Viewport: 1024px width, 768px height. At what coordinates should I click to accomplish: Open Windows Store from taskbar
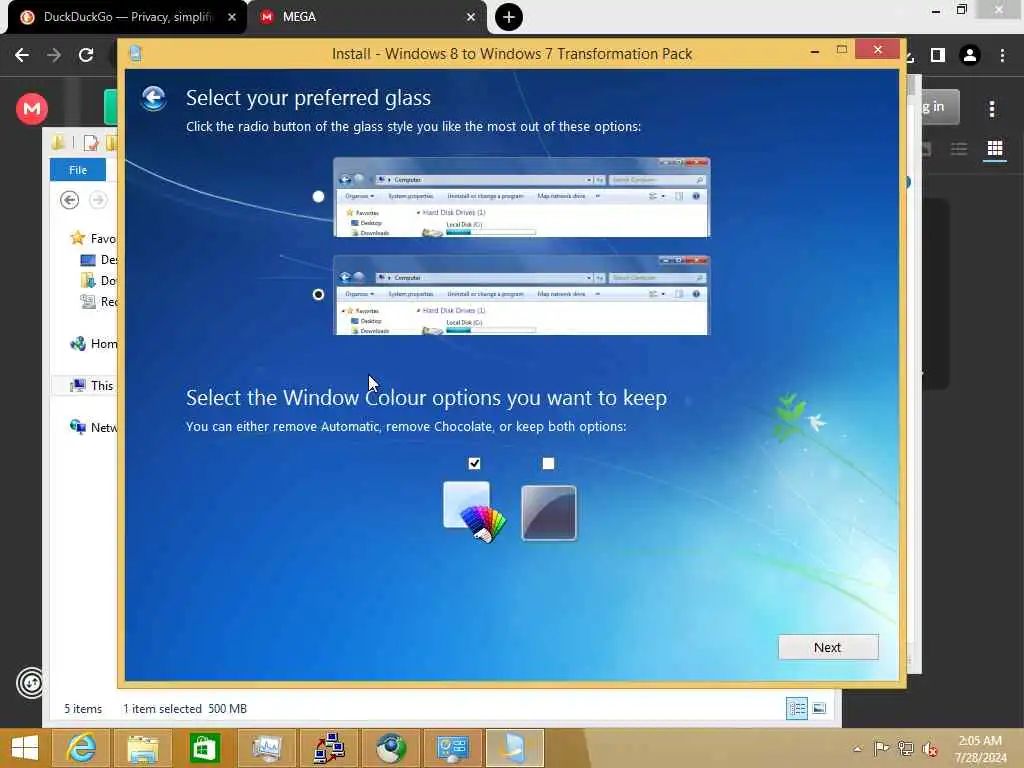(204, 748)
